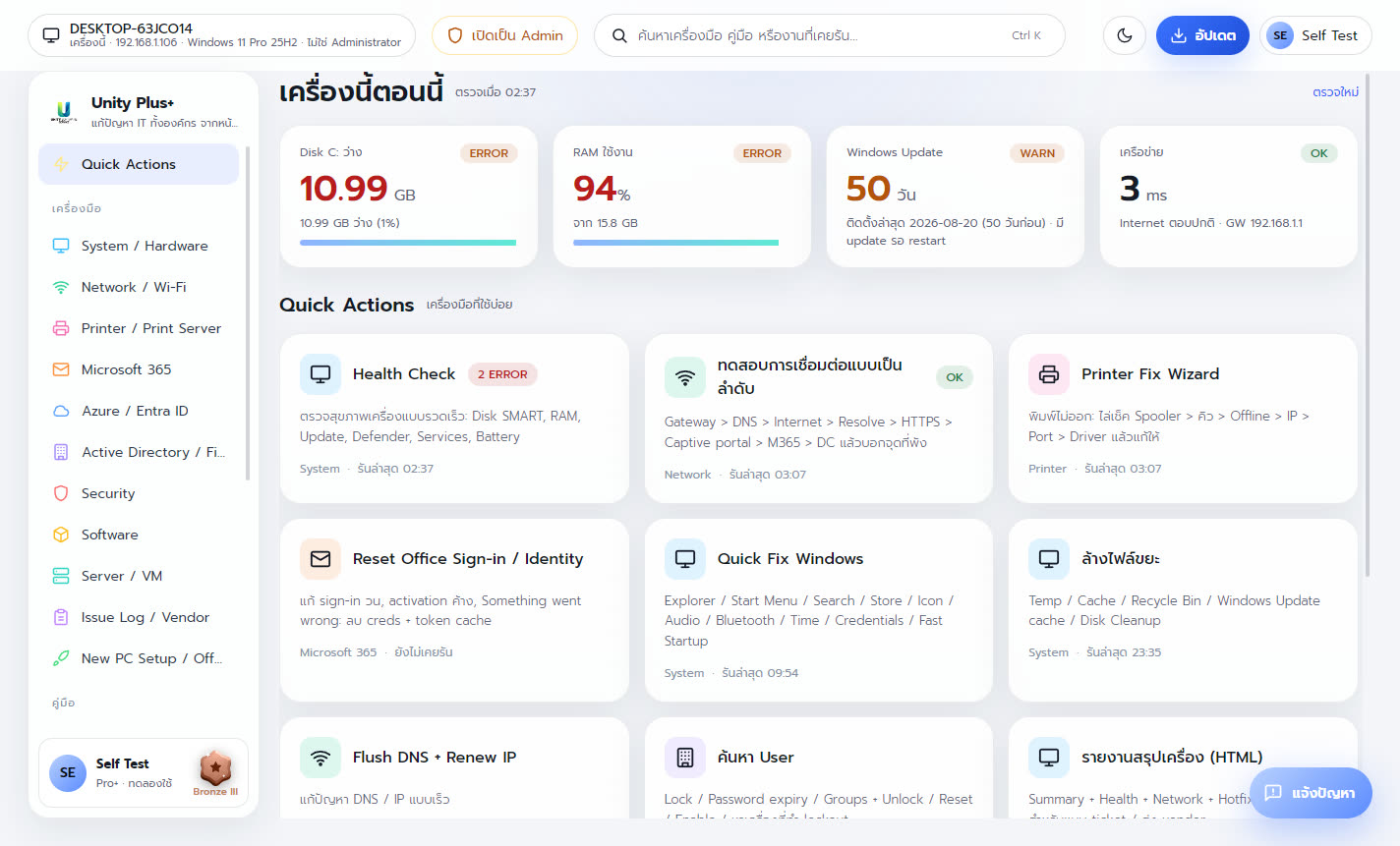Open System / Hardware monitor icon
Image resolution: width=1400 pixels, height=846 pixels.
point(61,246)
